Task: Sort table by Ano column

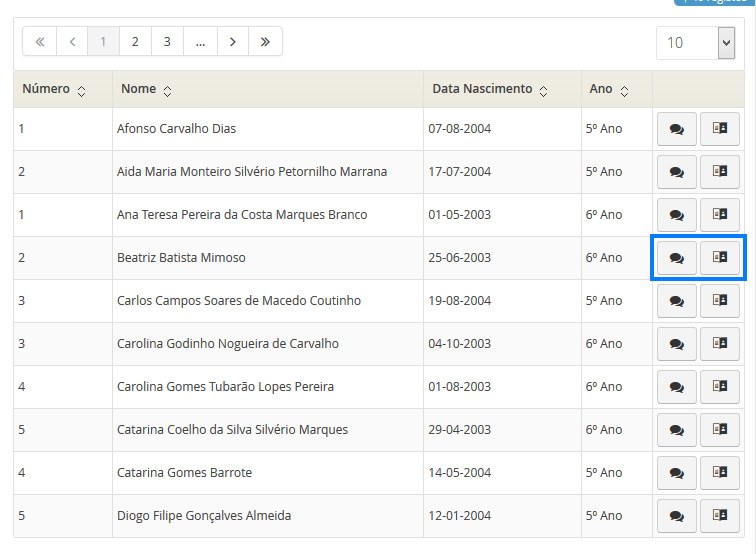Action: pyautogui.click(x=624, y=90)
